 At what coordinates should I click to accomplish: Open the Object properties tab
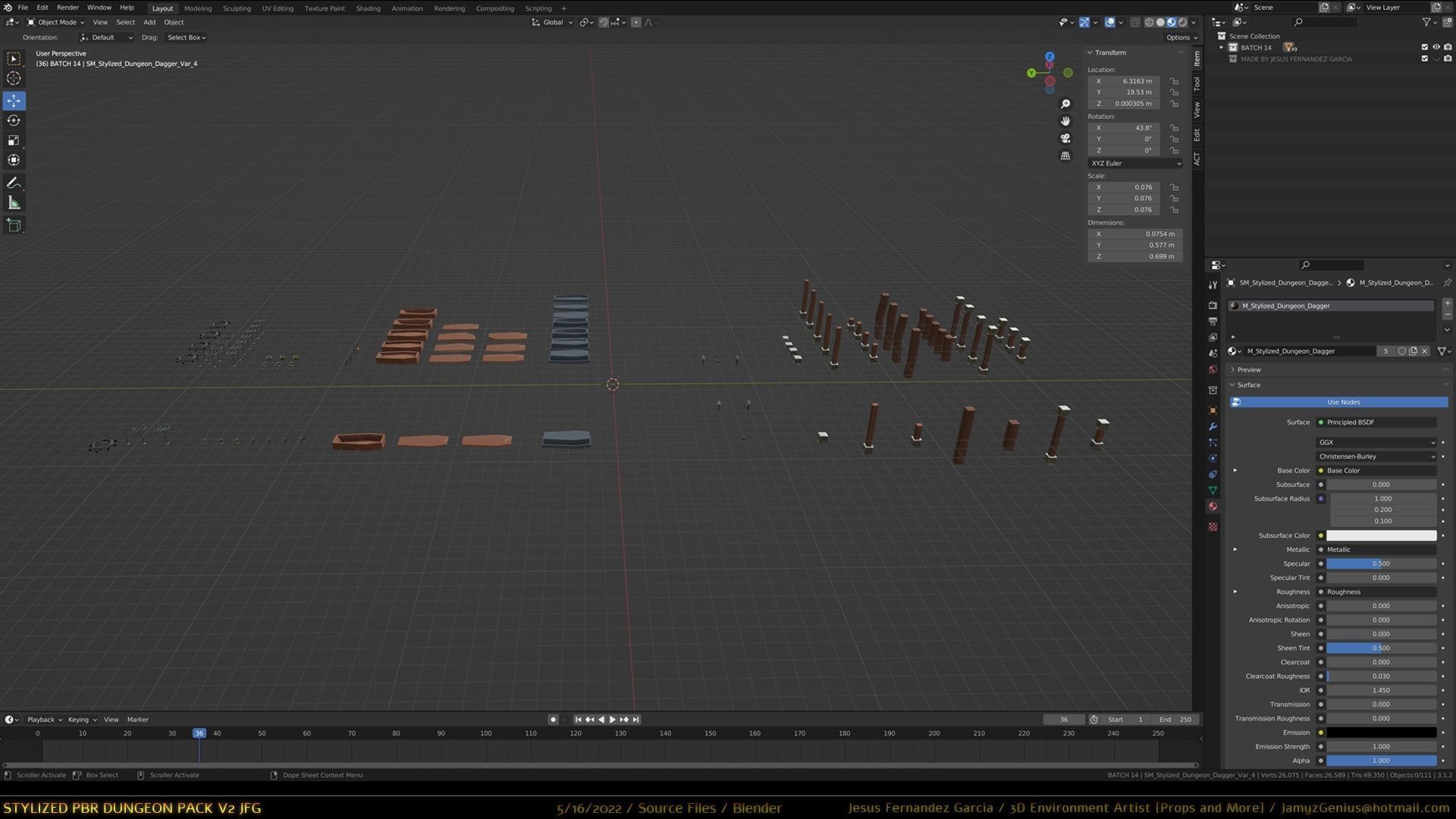coord(1213,410)
